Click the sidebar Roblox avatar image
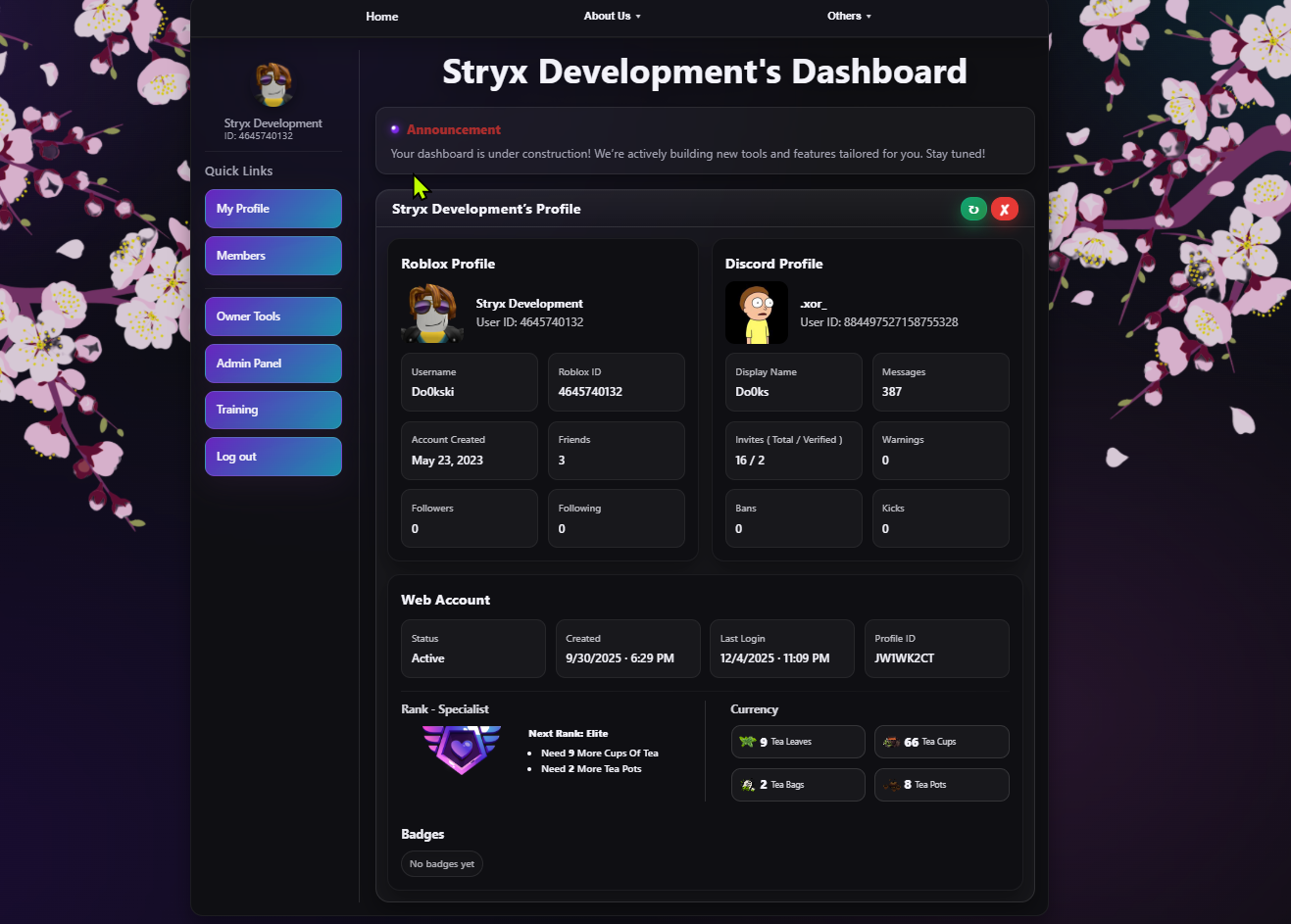 pos(273,85)
